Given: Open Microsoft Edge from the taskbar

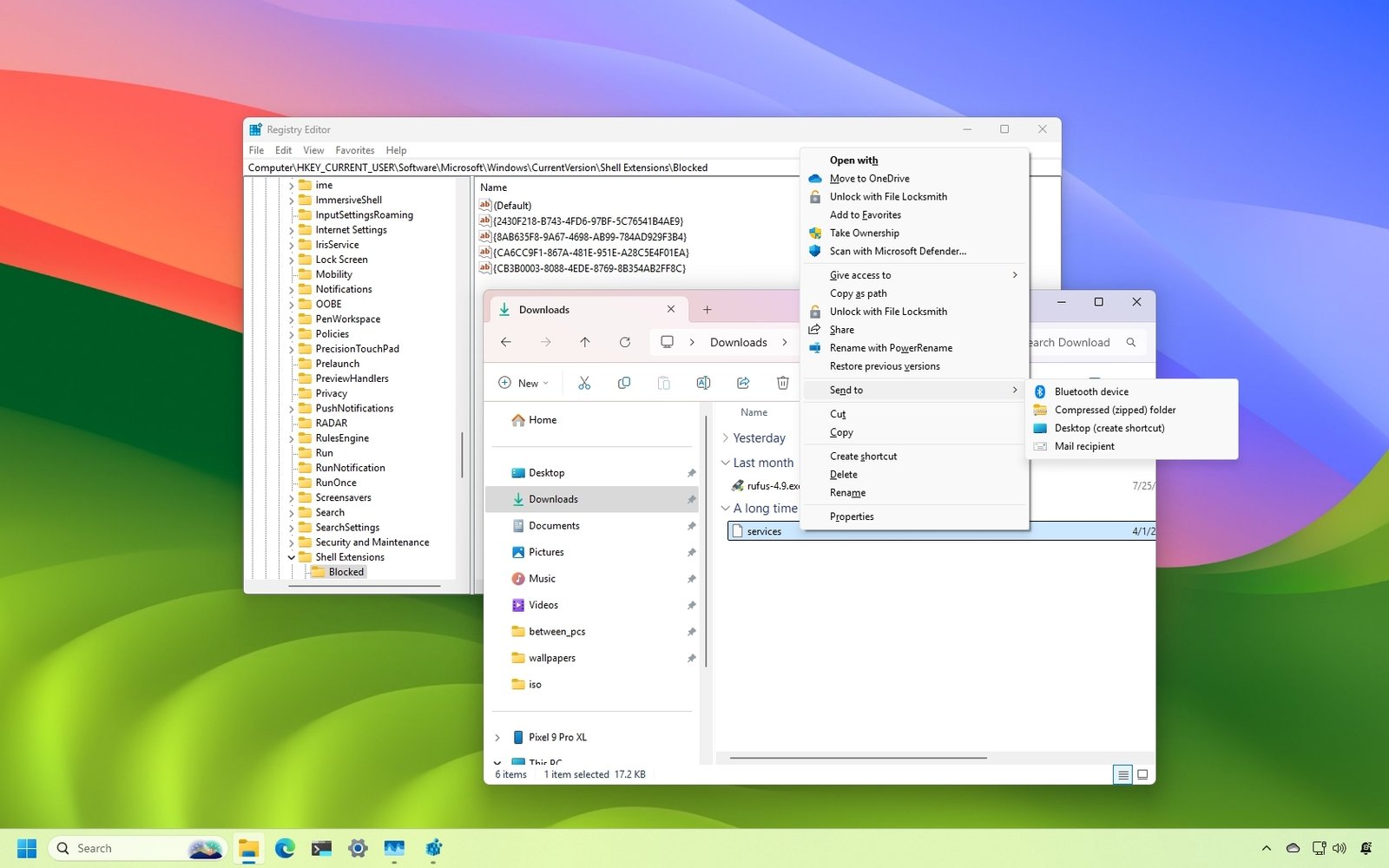Looking at the screenshot, I should (286, 848).
